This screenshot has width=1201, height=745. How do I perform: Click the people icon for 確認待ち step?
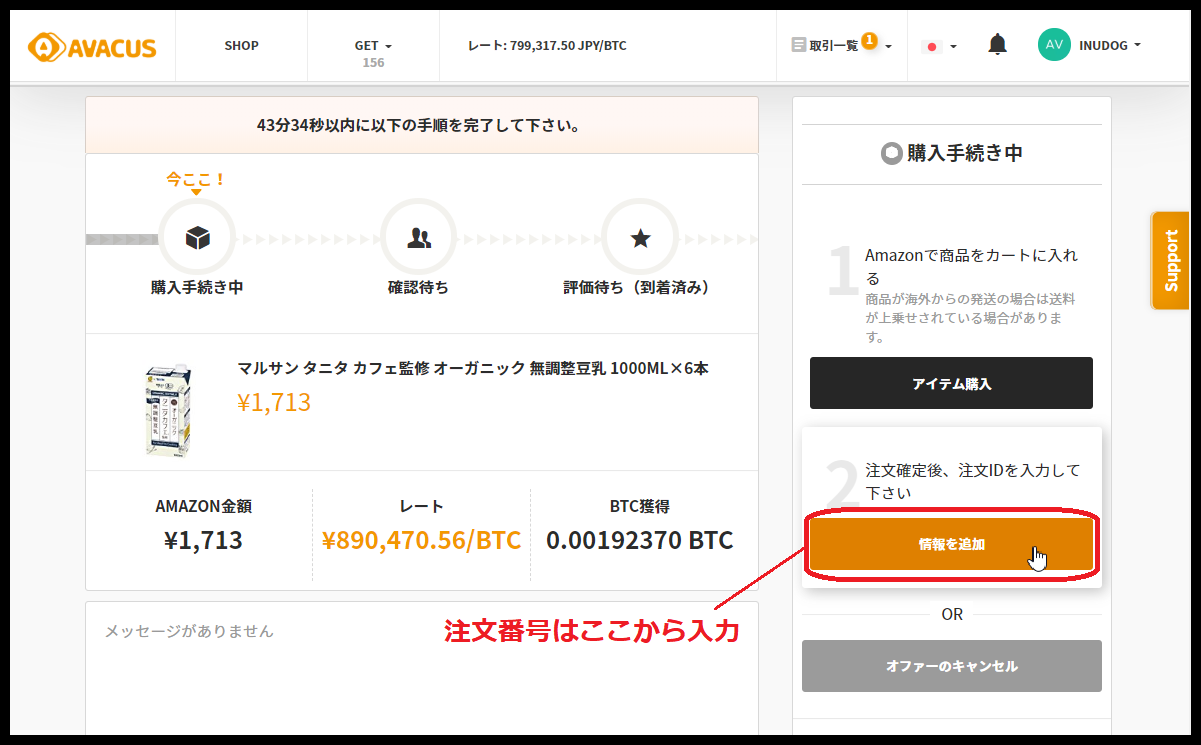[x=419, y=238]
